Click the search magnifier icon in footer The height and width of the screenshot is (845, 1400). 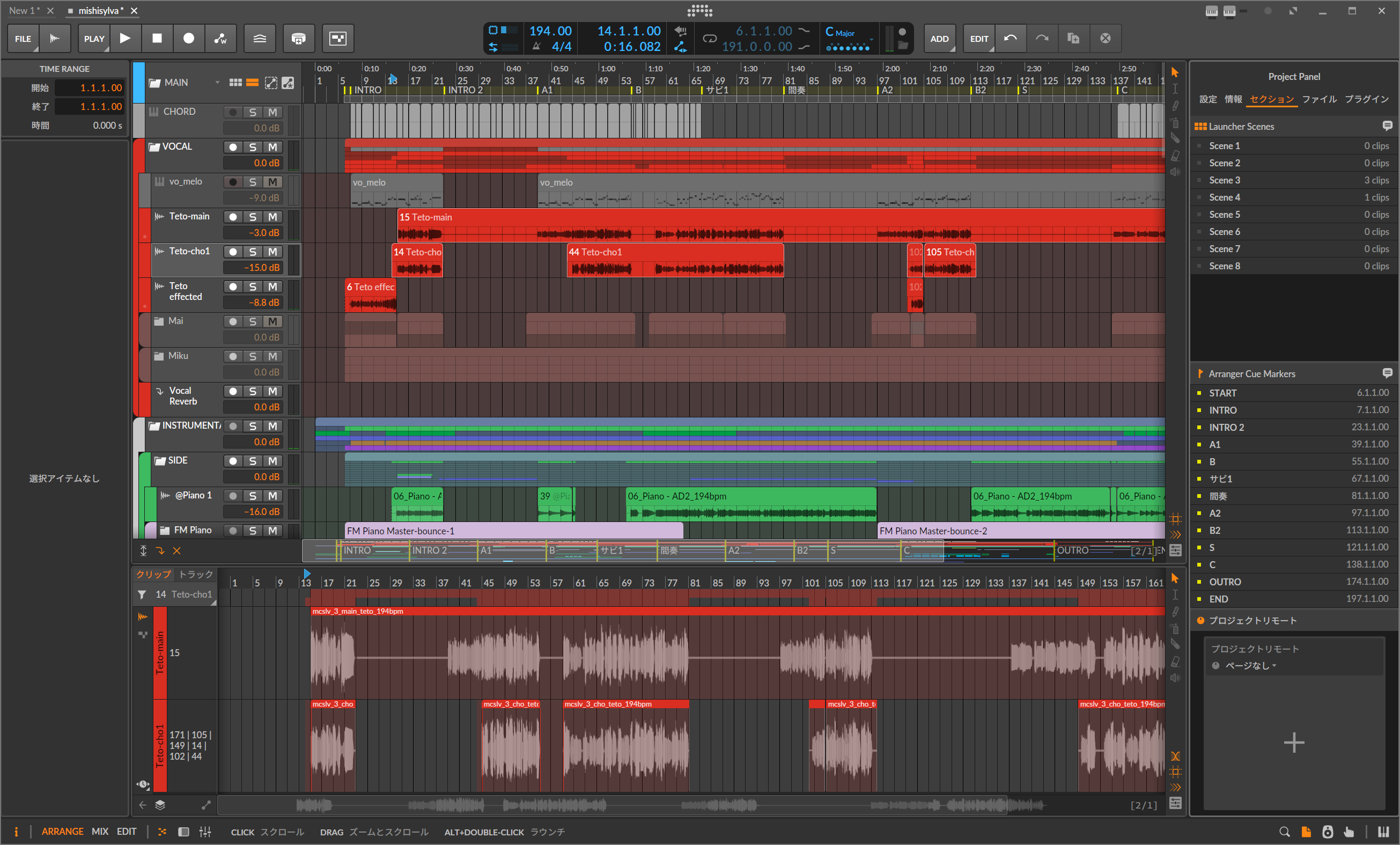pos(1284,832)
